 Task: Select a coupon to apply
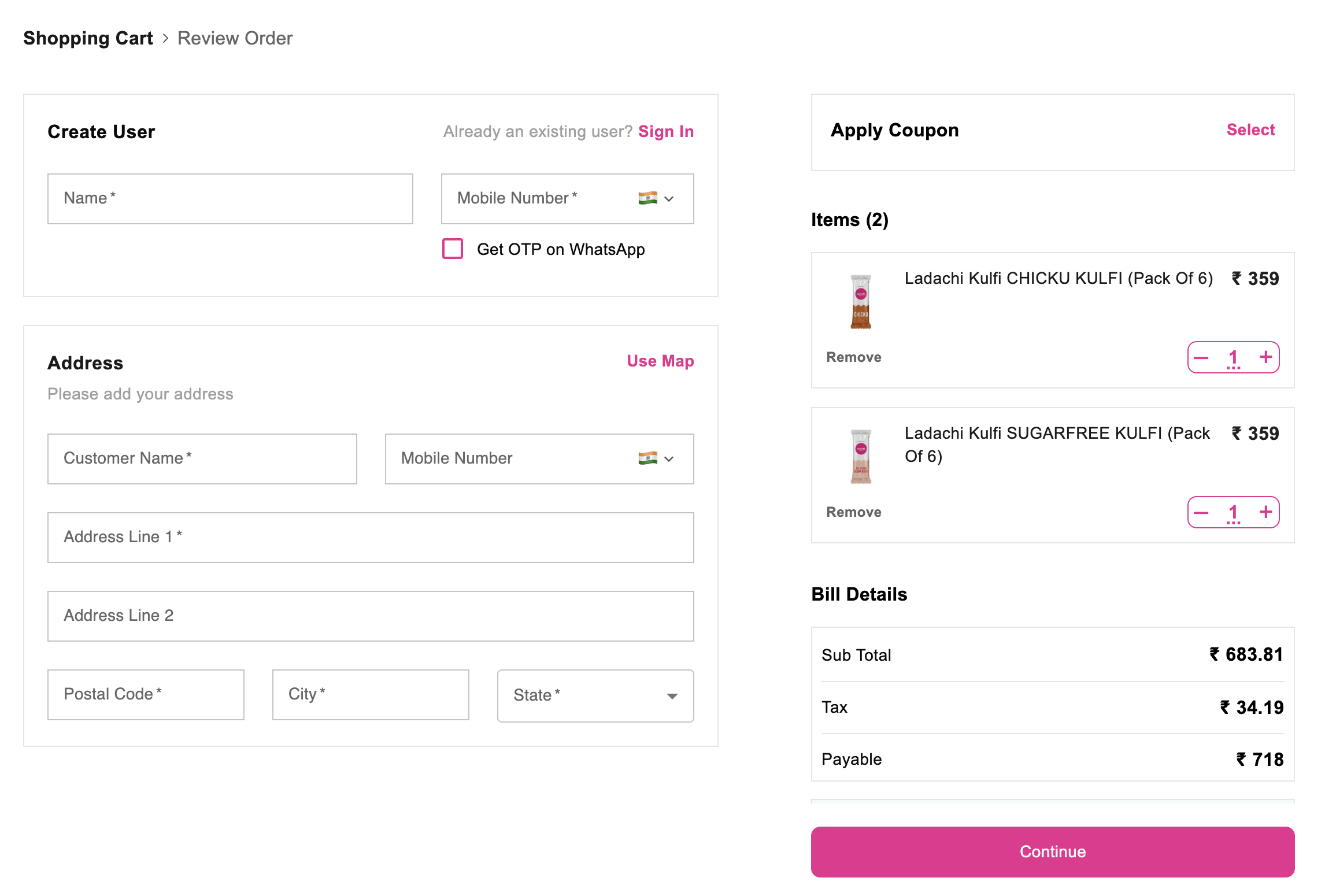(x=1250, y=129)
